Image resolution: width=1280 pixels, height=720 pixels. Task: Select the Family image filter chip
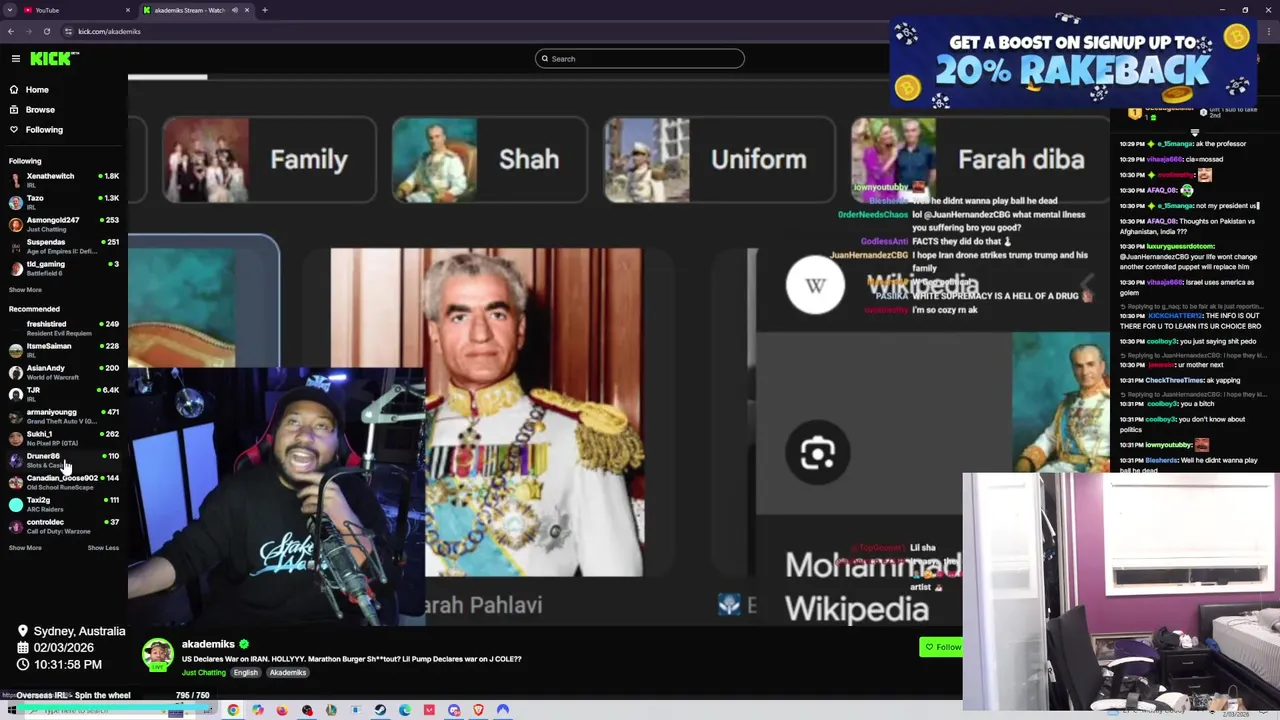tap(269, 160)
